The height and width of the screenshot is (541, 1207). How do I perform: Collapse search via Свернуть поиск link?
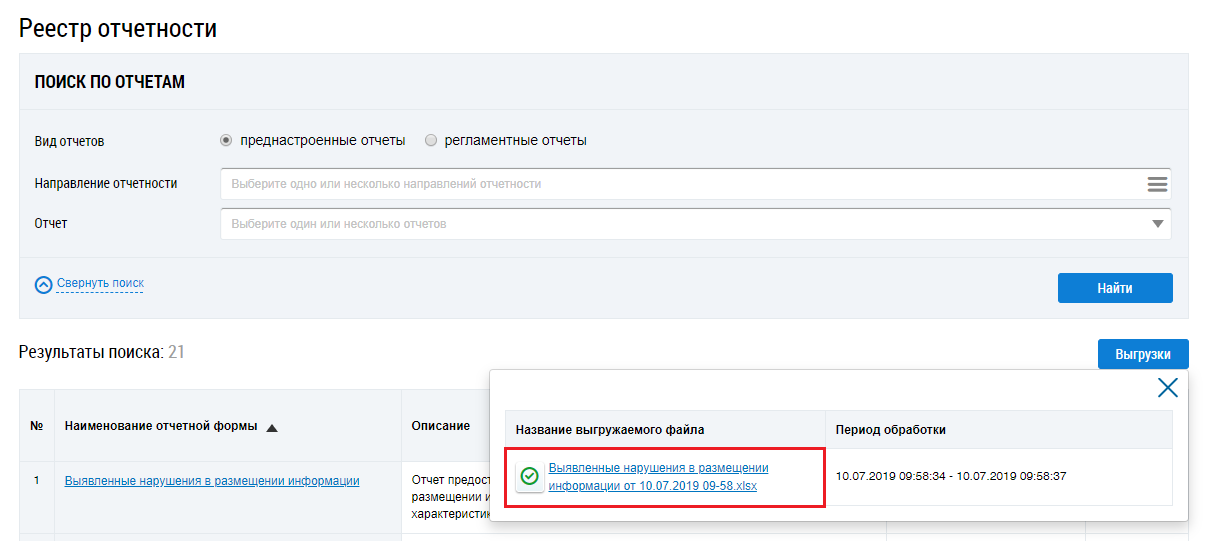coord(100,284)
